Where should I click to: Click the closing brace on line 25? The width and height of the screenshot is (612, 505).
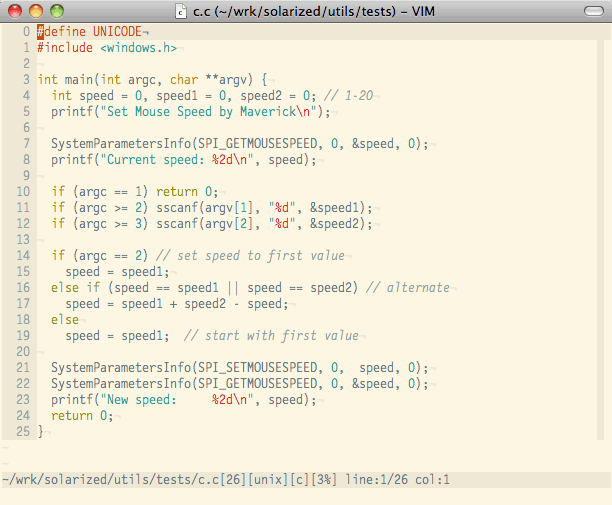pos(40,431)
